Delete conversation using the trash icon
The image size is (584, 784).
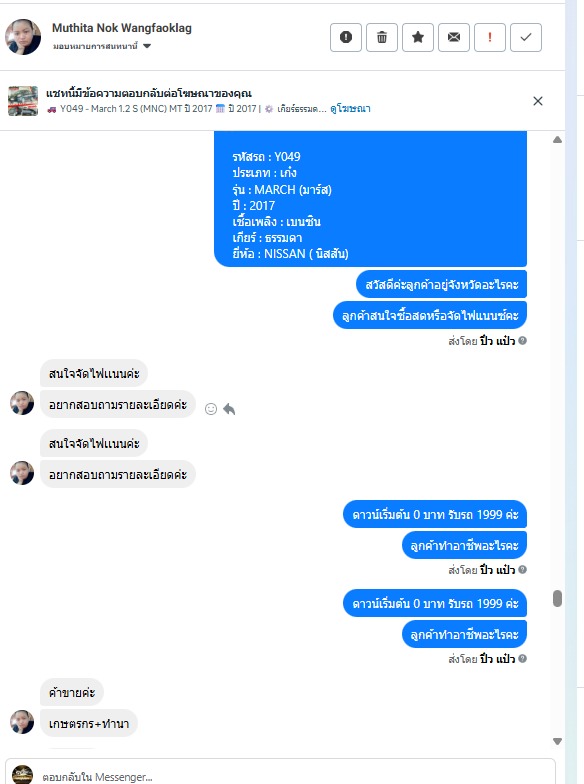(382, 38)
